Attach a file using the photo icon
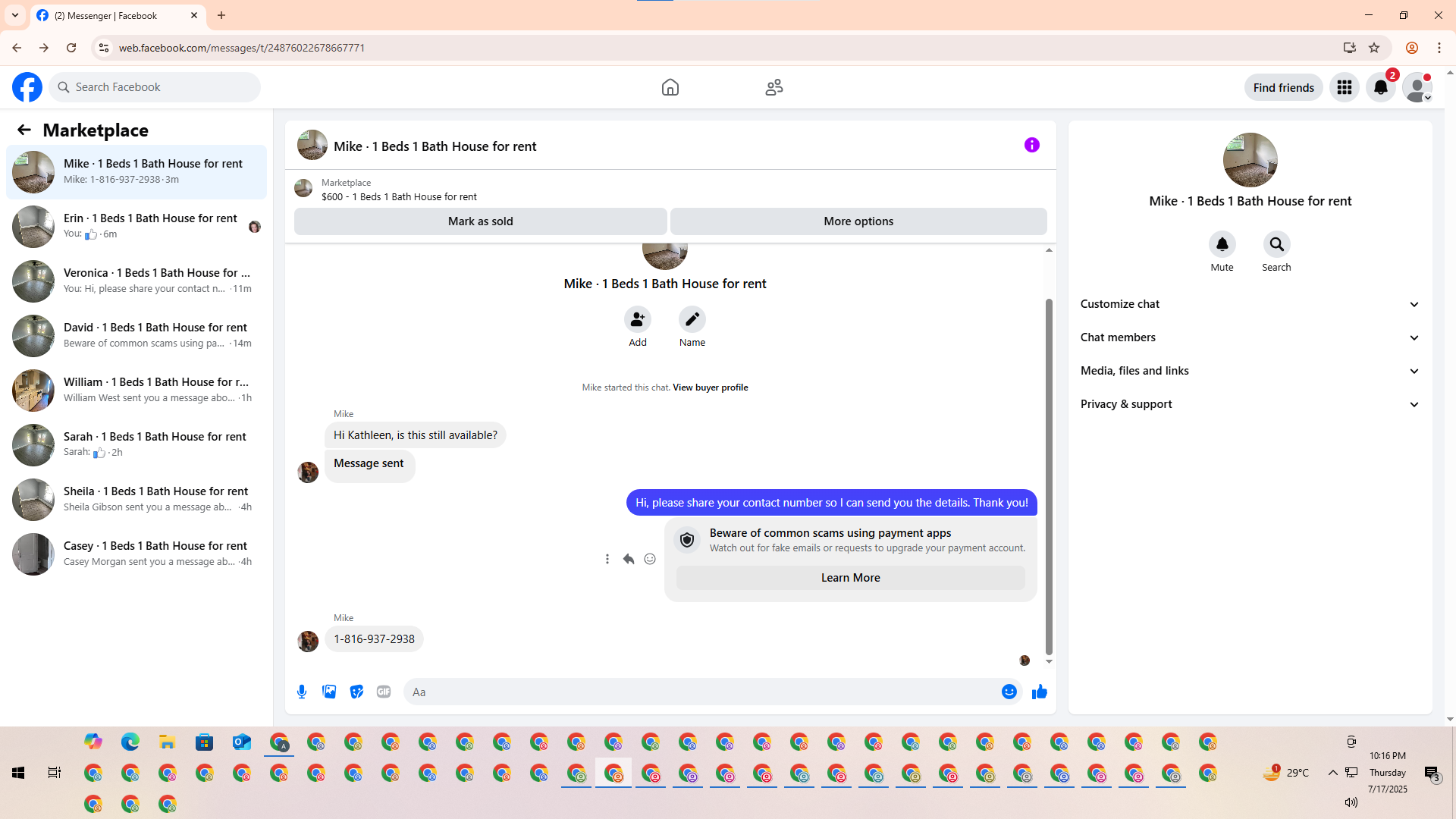The image size is (1456, 819). pos(329,692)
